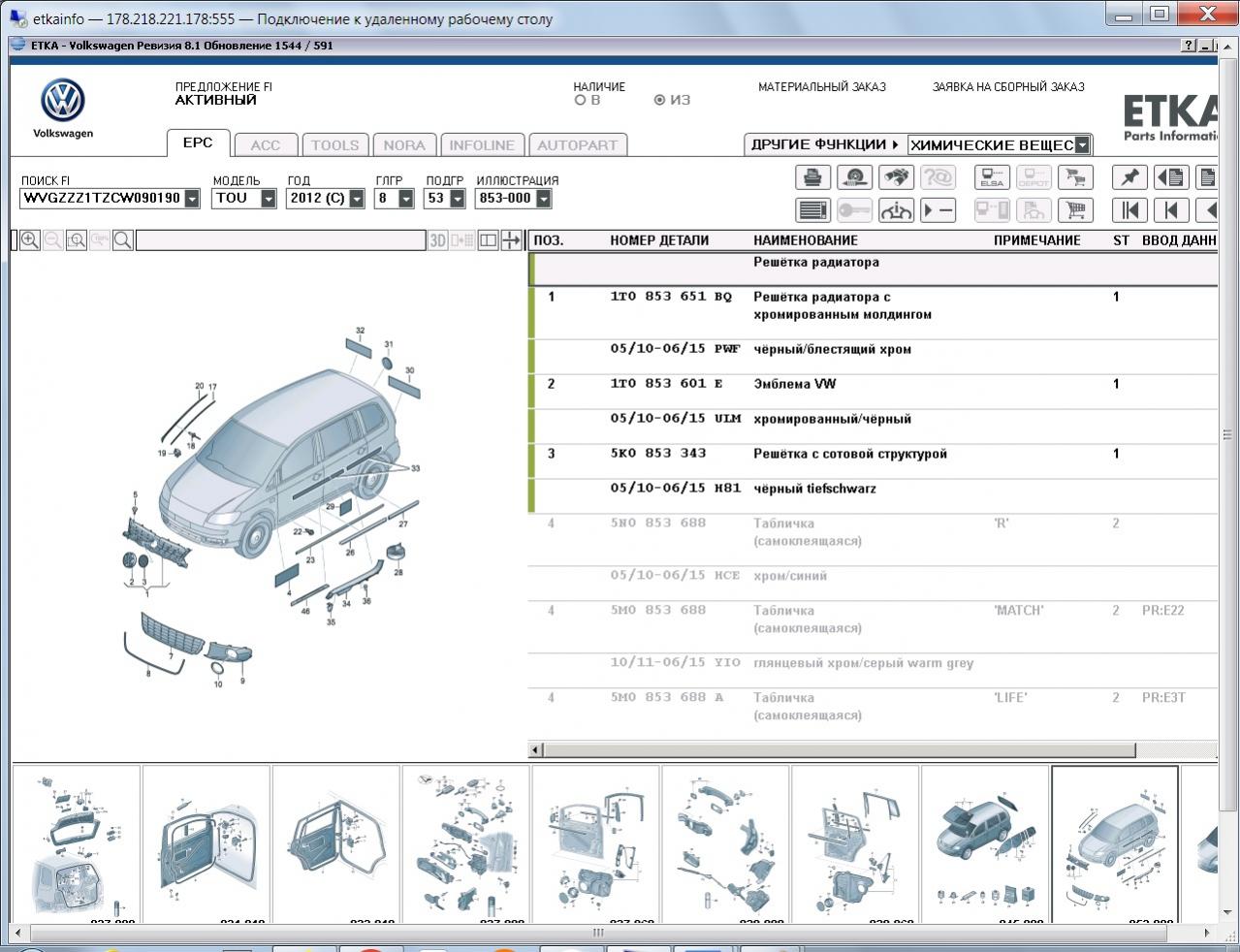Screen dimensions: 1240x952
Task: Switch to the AUTOPART tab
Action: pyautogui.click(x=578, y=144)
